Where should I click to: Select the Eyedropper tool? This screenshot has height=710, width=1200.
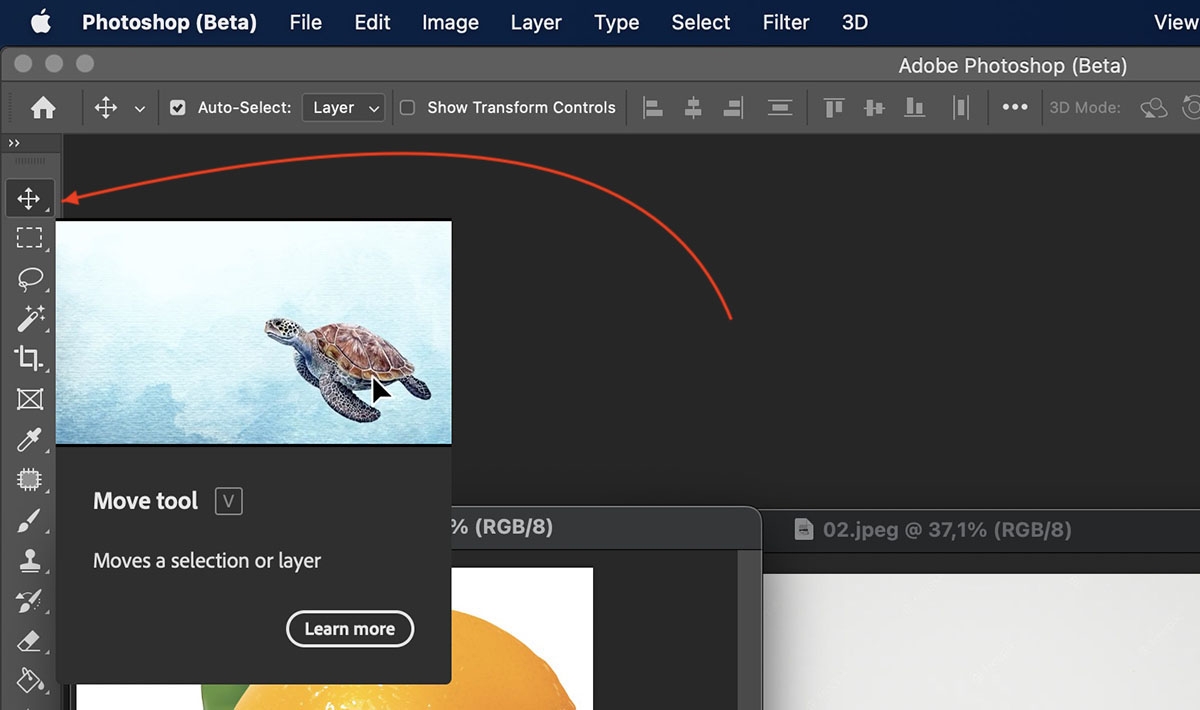point(29,439)
